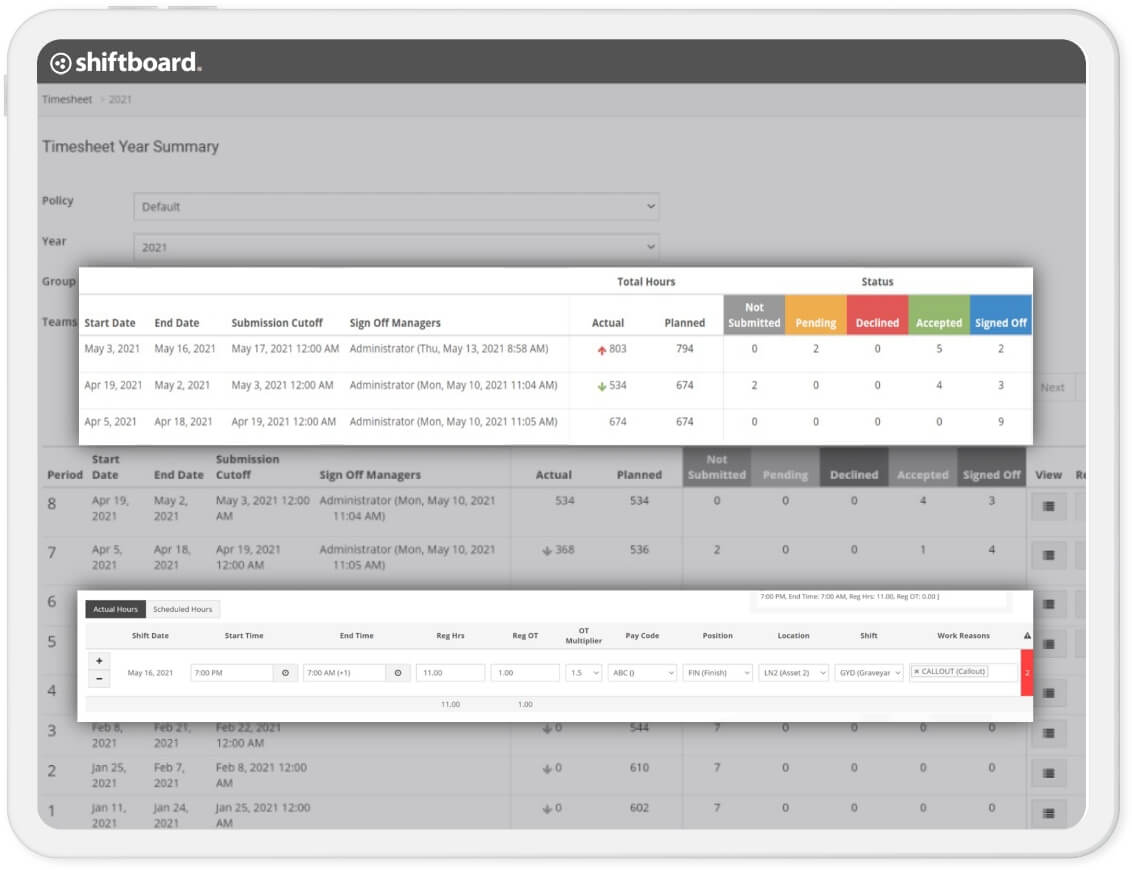
Task: Click the red Declined status header
Action: [x=877, y=315]
